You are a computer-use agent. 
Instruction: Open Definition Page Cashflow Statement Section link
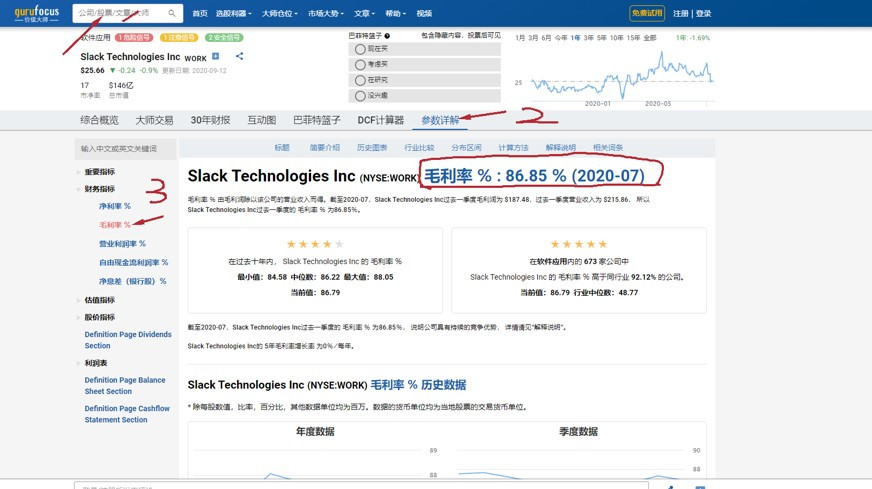tap(127, 414)
